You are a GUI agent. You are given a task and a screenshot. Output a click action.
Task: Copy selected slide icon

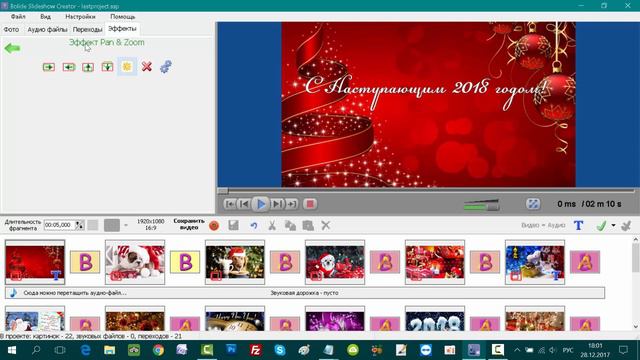point(290,225)
